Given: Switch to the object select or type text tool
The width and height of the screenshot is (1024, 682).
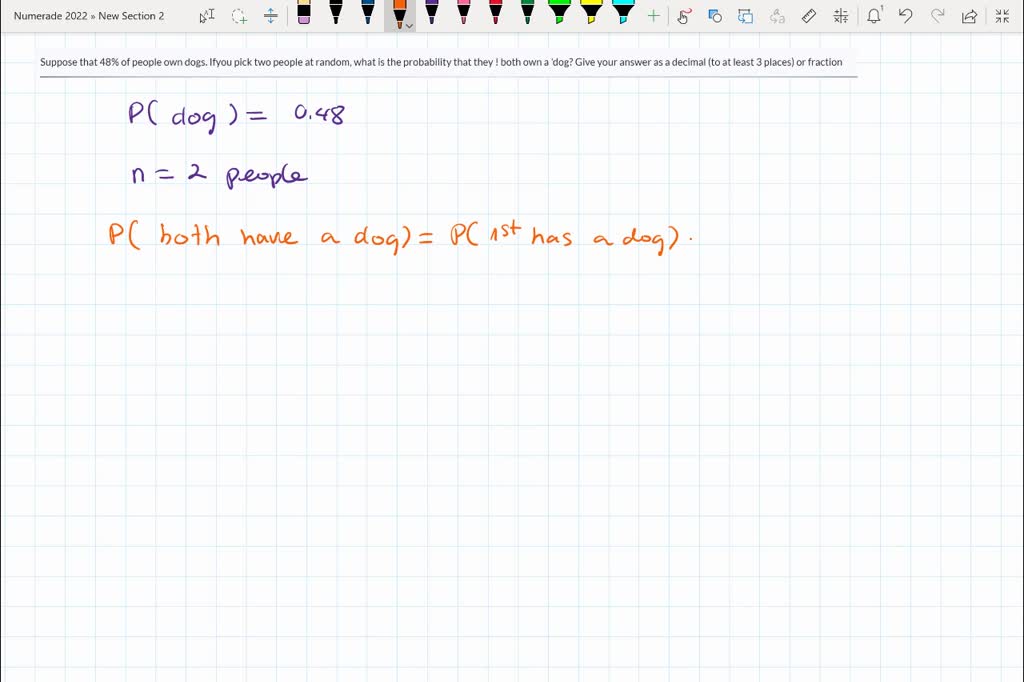Looking at the screenshot, I should [207, 16].
